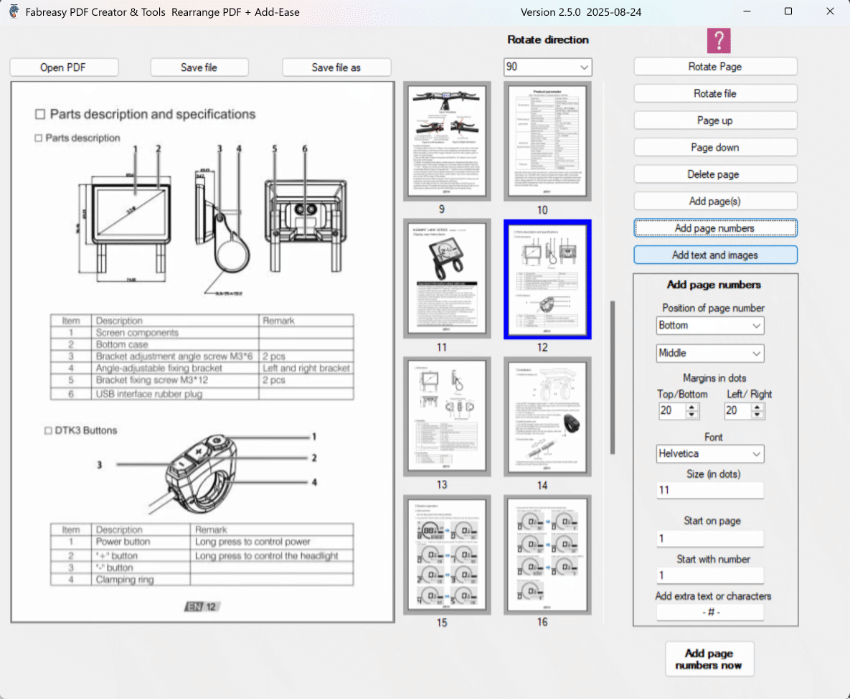The image size is (850, 699).
Task: Click the pink question mark help icon
Action: [719, 40]
